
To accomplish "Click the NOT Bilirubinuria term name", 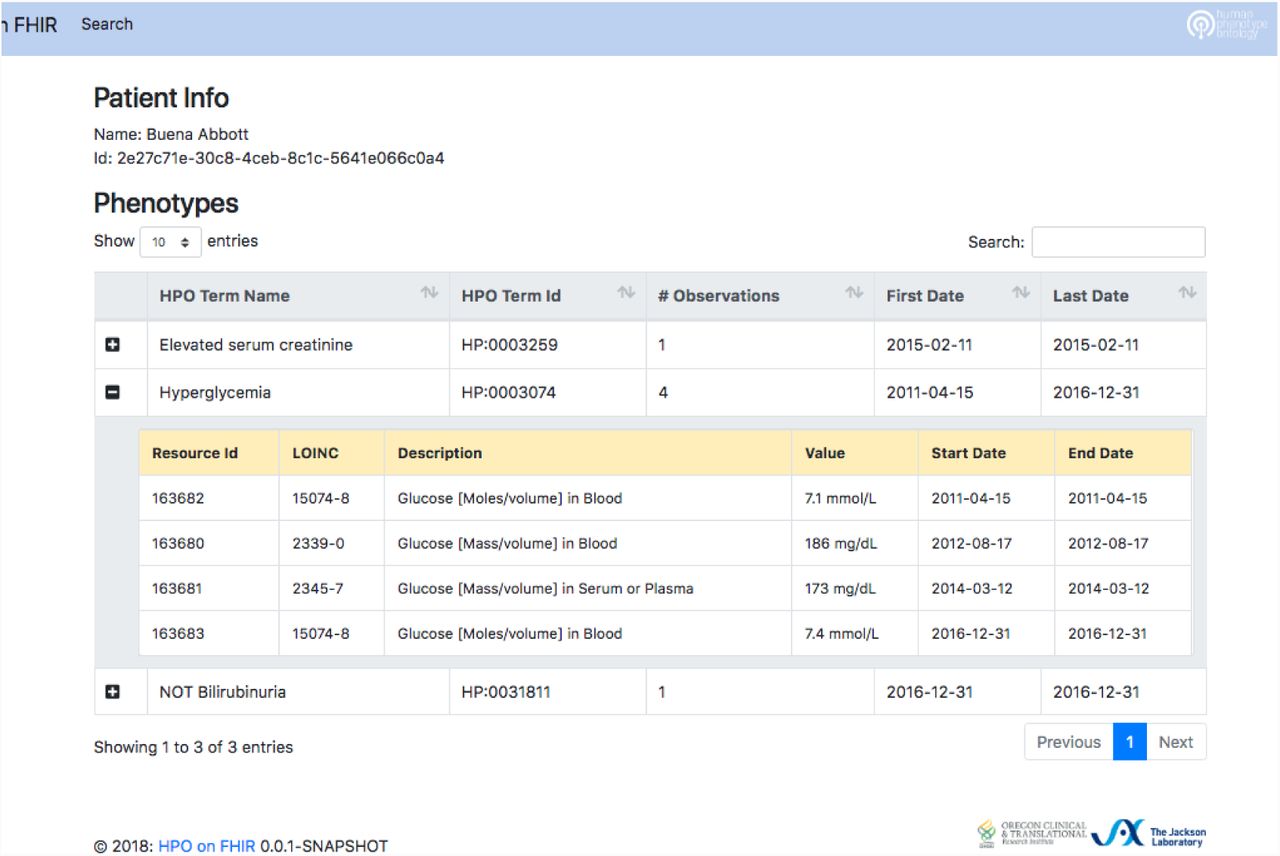I will click(x=223, y=692).
